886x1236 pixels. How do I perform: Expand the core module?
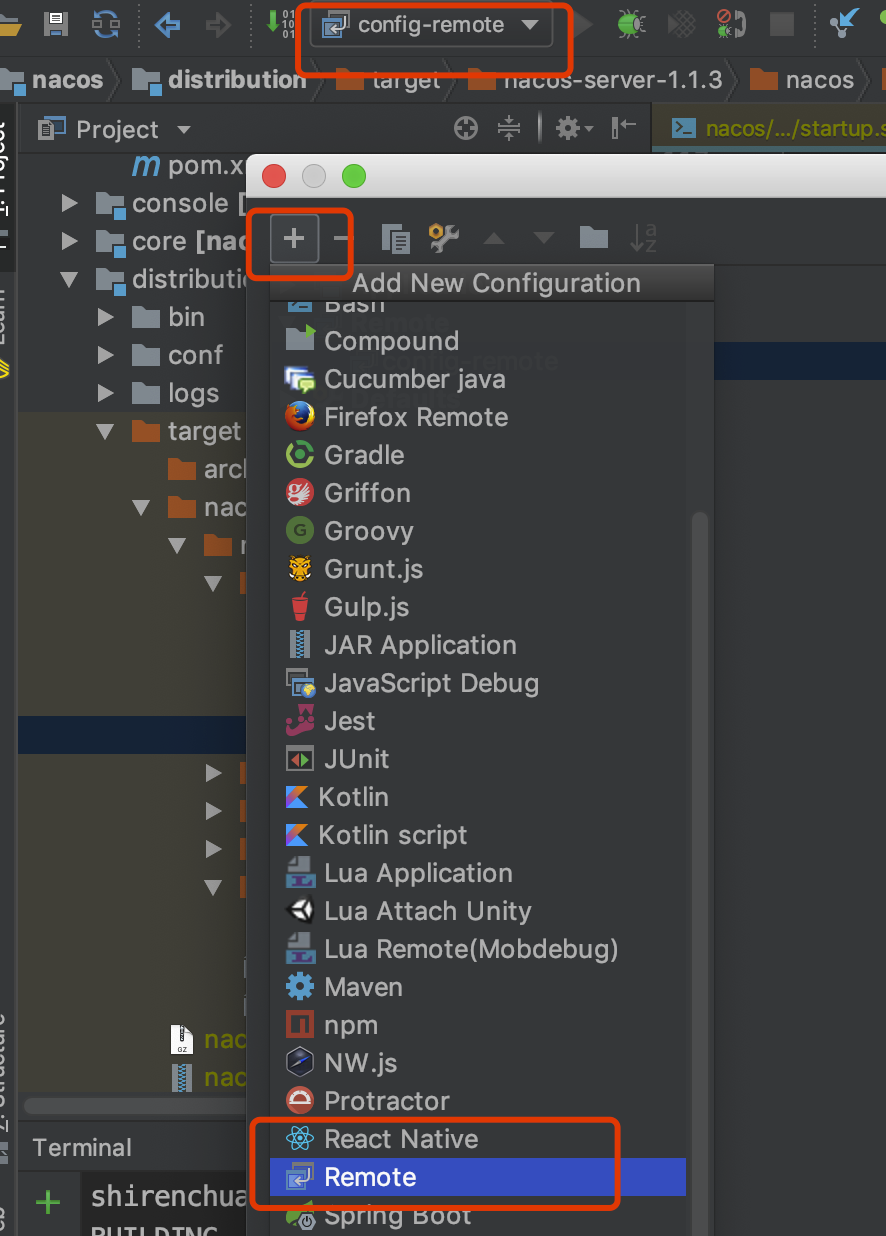69,241
